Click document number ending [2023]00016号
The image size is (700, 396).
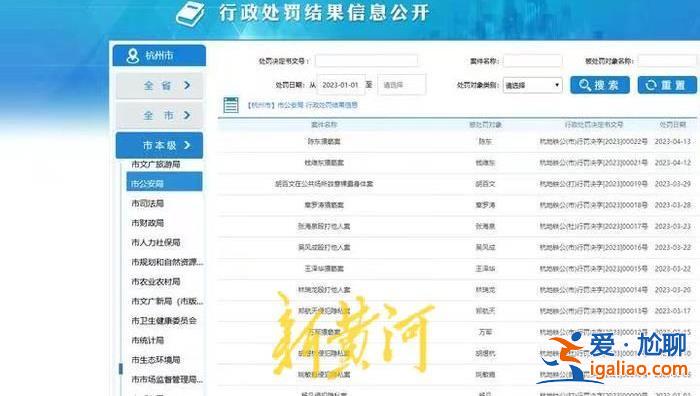(x=594, y=247)
